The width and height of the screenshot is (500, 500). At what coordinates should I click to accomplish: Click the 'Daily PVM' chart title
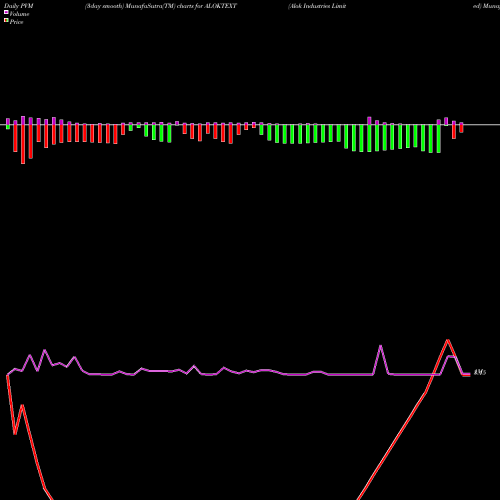coord(19,6)
